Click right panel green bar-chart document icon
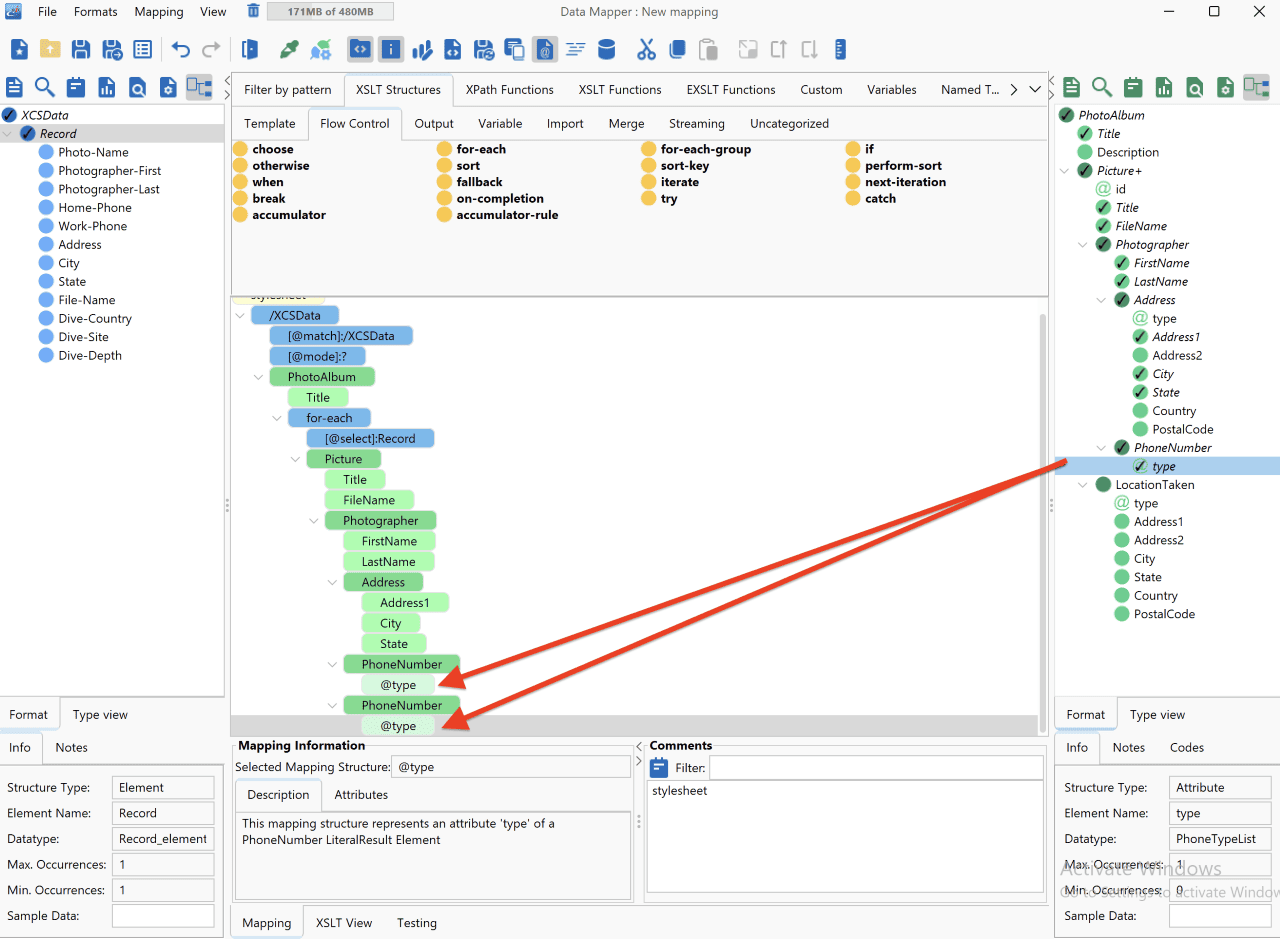 point(1163,87)
